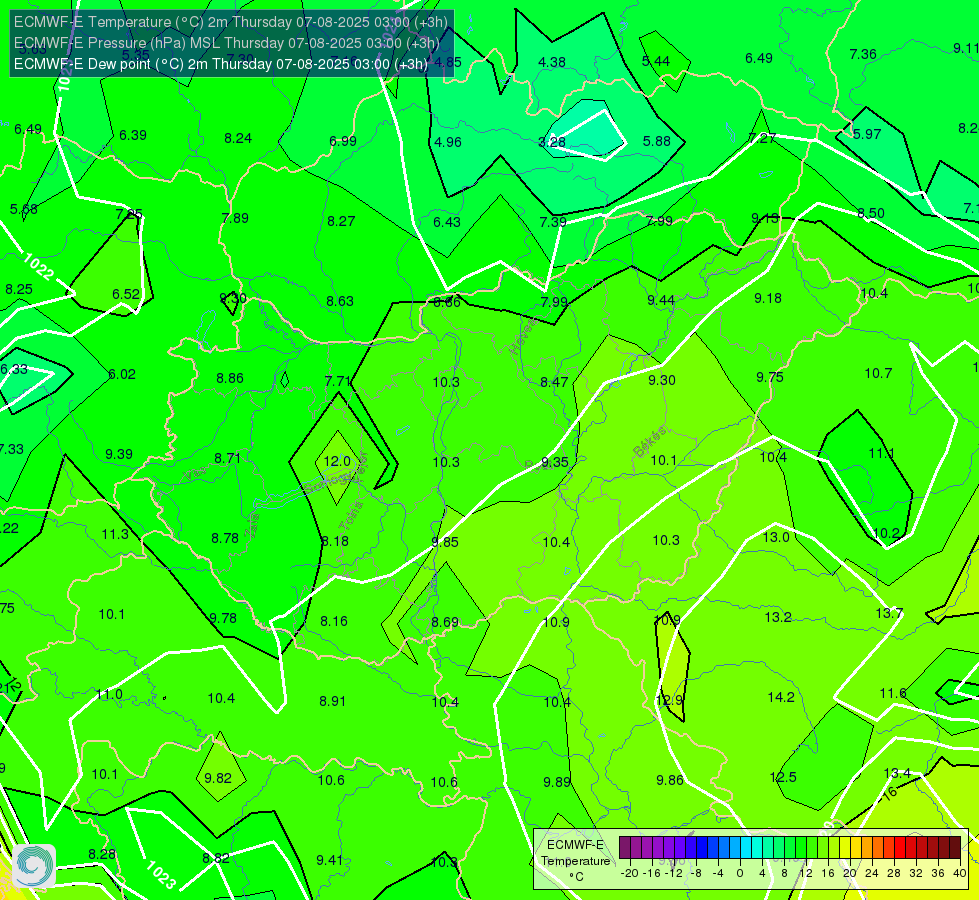979x900 pixels.
Task: Click the warmest map value 14.2
Action: tap(781, 698)
